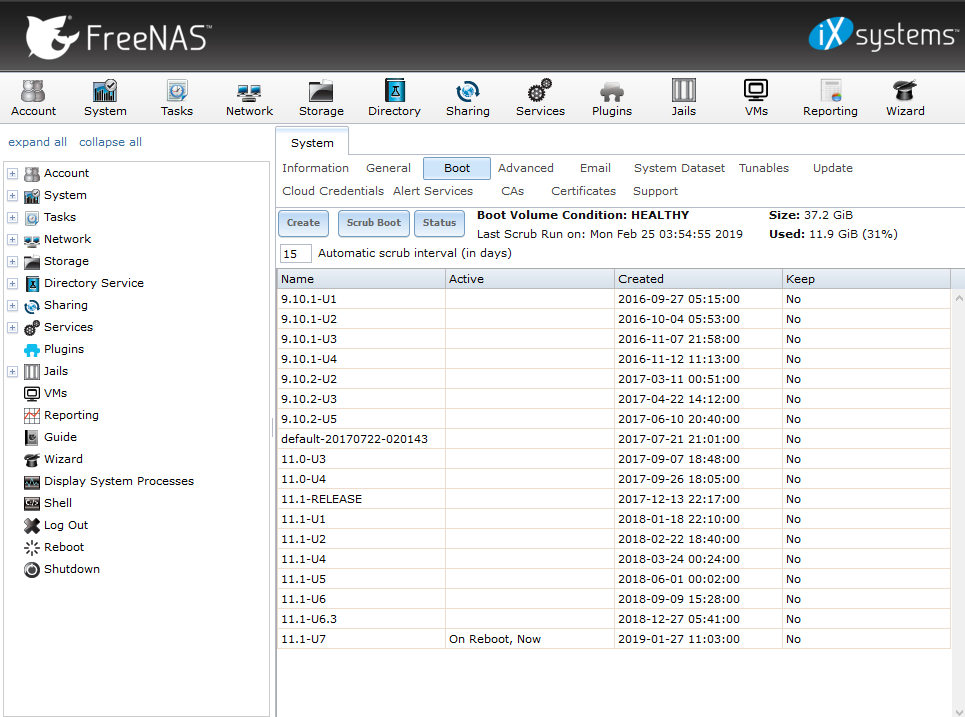Image resolution: width=965 pixels, height=717 pixels.
Task: Open the Shell from the sidebar
Action: click(57, 503)
